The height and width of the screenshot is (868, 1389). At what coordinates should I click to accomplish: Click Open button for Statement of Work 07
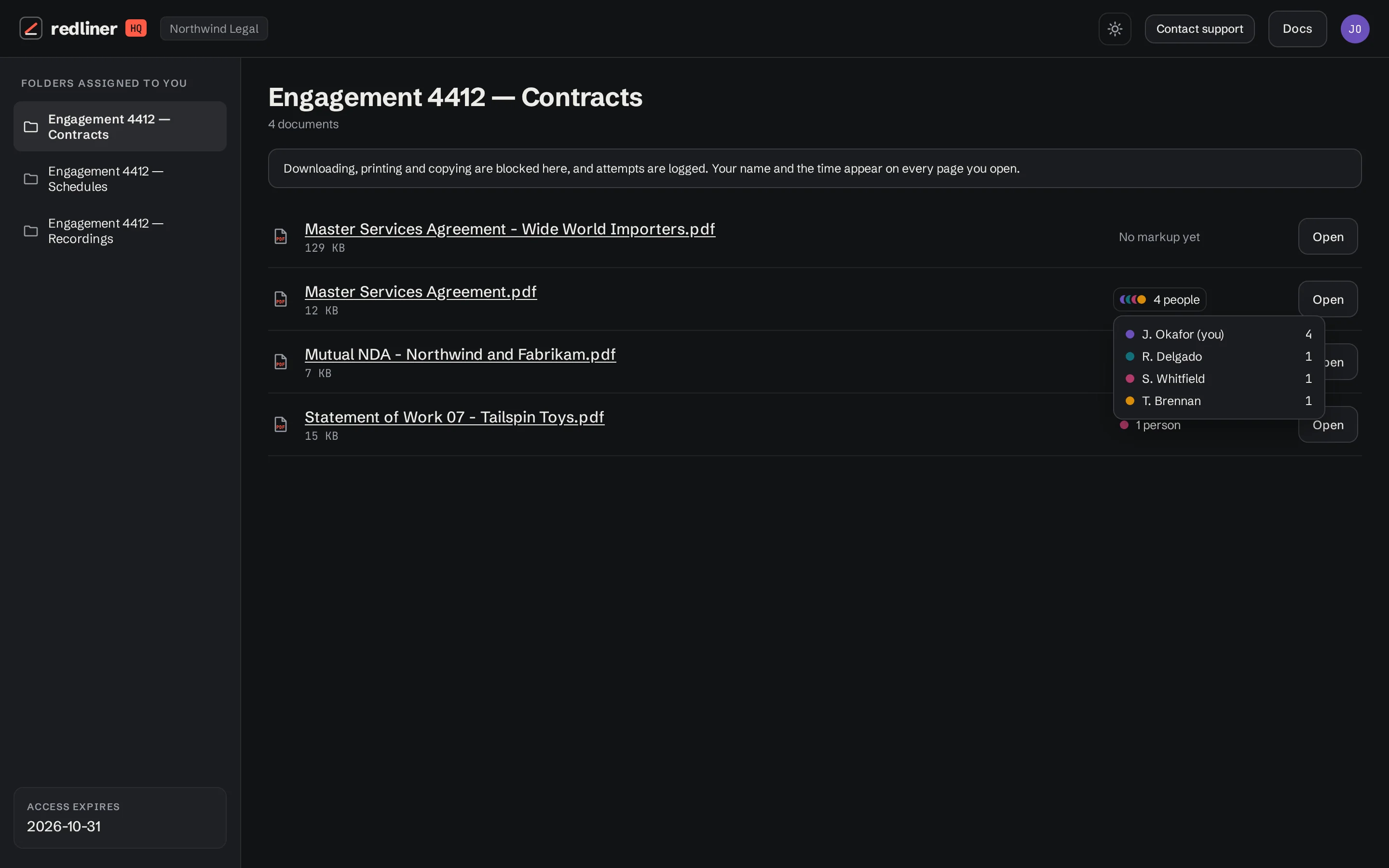tap(1328, 425)
